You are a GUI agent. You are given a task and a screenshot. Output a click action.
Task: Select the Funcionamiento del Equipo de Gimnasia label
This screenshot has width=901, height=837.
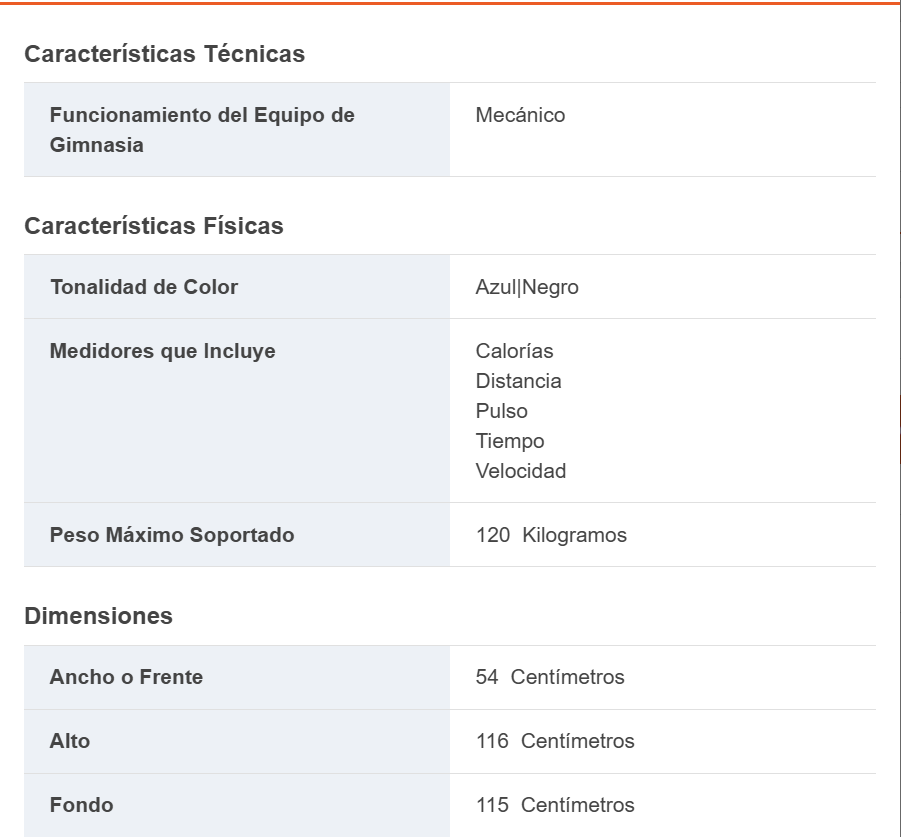(x=202, y=130)
